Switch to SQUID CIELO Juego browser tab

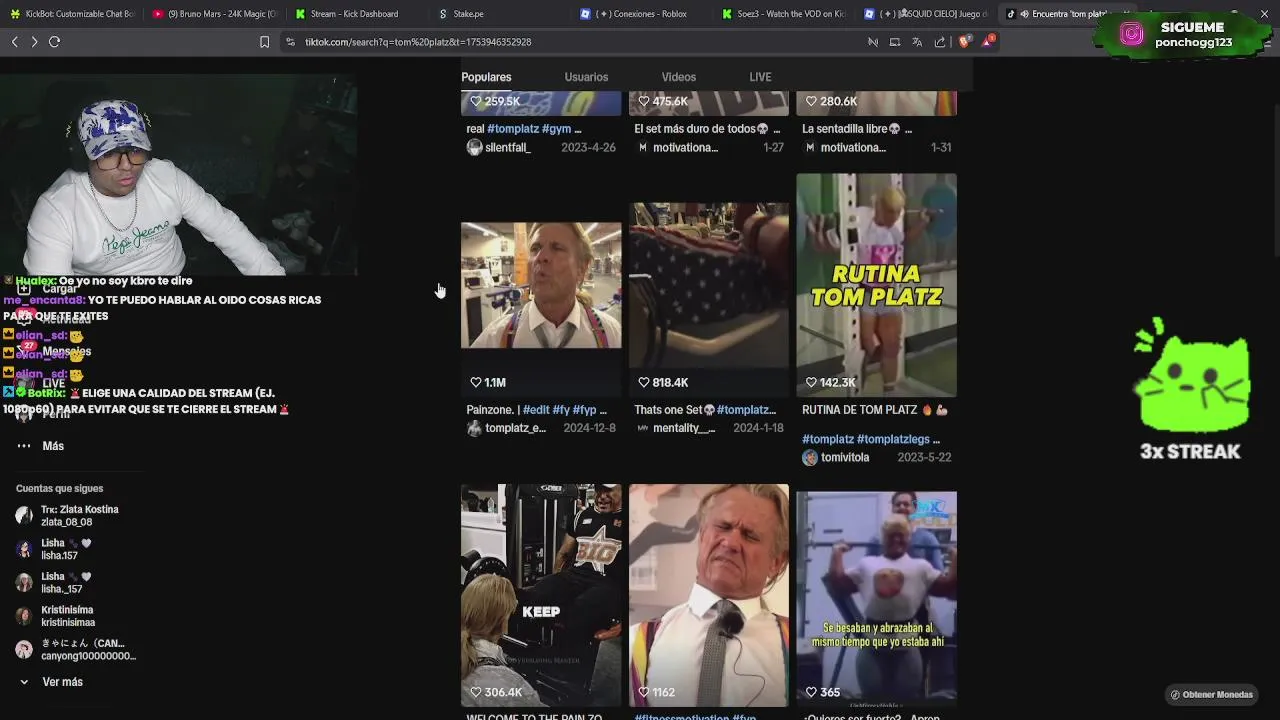point(926,14)
